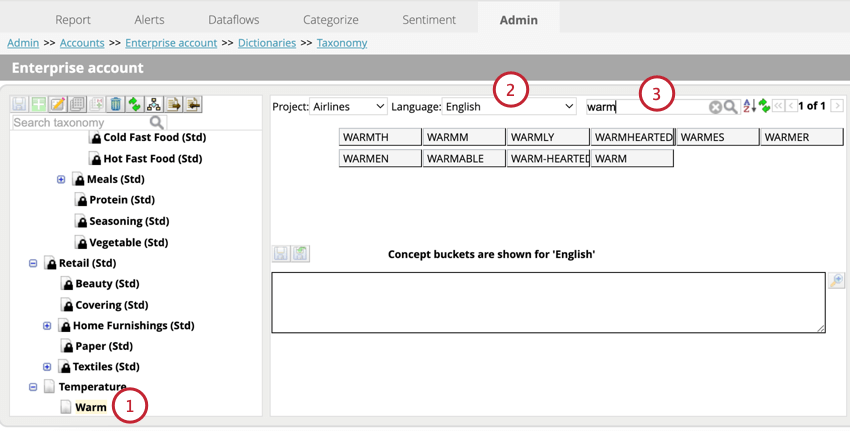Open the Project dropdown showing Airlines
This screenshot has width=850, height=431.
point(348,106)
